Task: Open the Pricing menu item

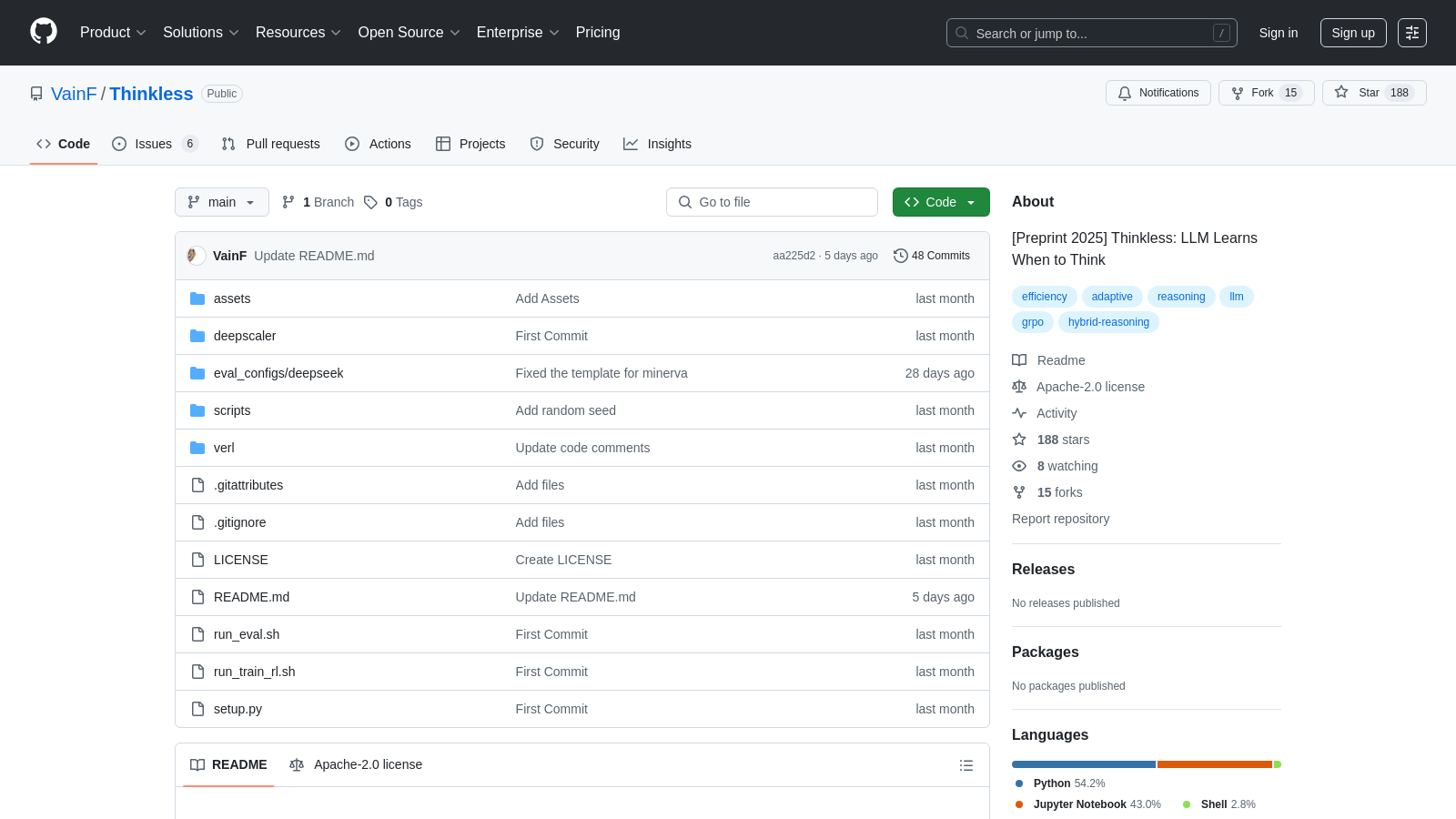Action: [598, 33]
